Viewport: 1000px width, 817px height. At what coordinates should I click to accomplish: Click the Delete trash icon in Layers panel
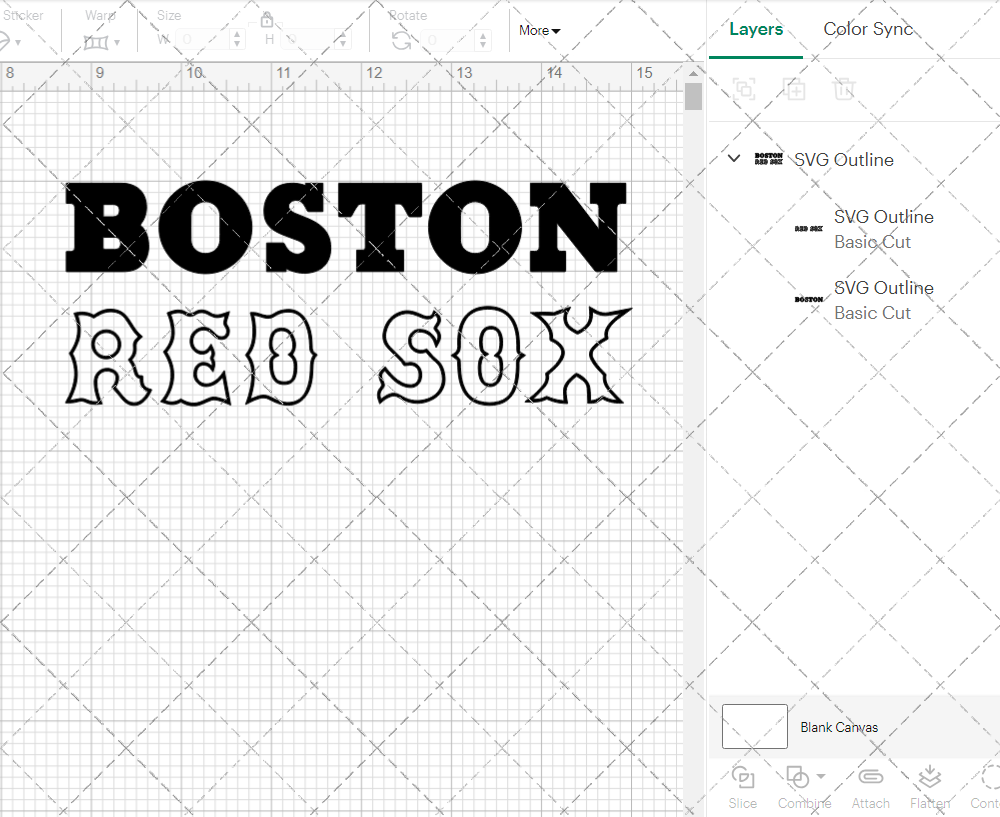click(x=845, y=89)
